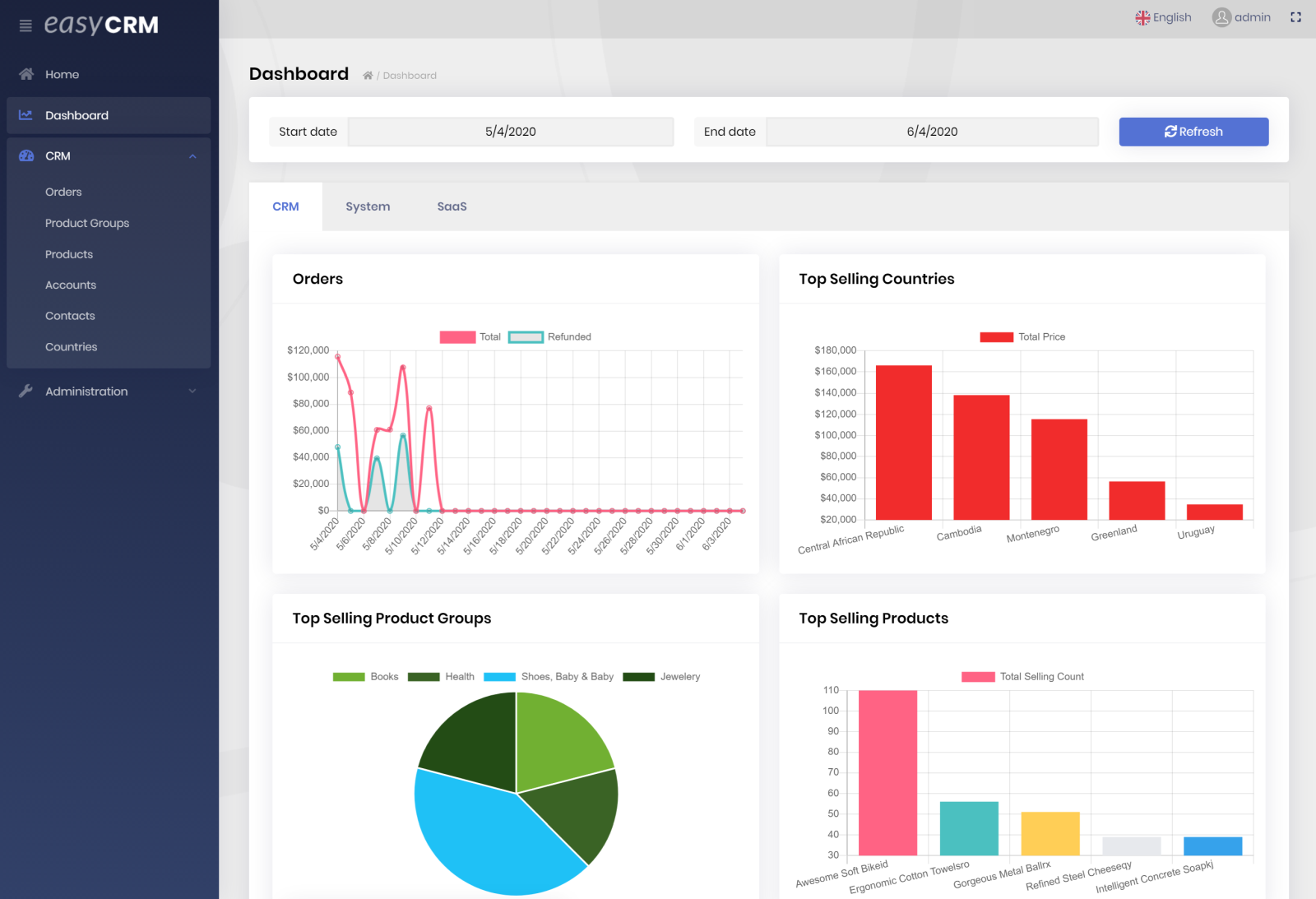This screenshot has width=1316, height=899.
Task: Click the British flag language icon
Action: (1142, 16)
